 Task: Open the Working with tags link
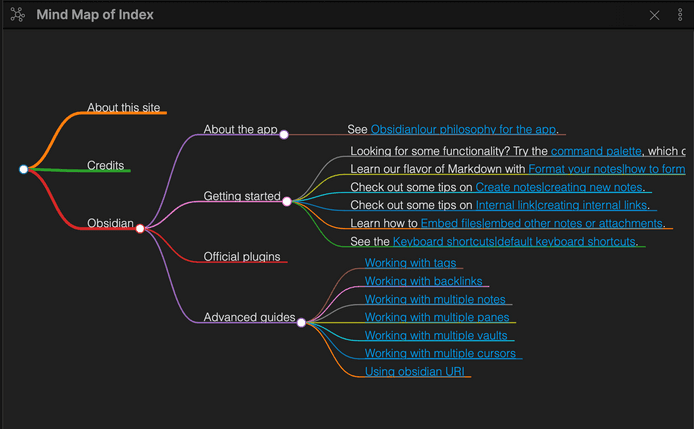point(410,263)
